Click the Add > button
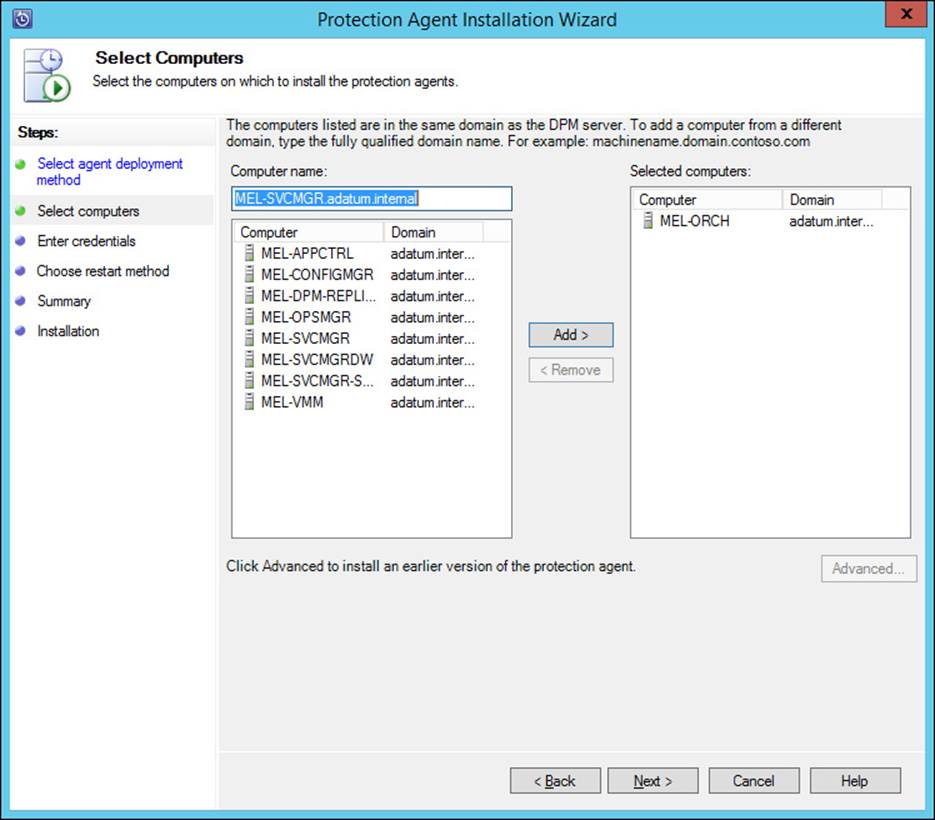The image size is (935, 820). [x=571, y=335]
